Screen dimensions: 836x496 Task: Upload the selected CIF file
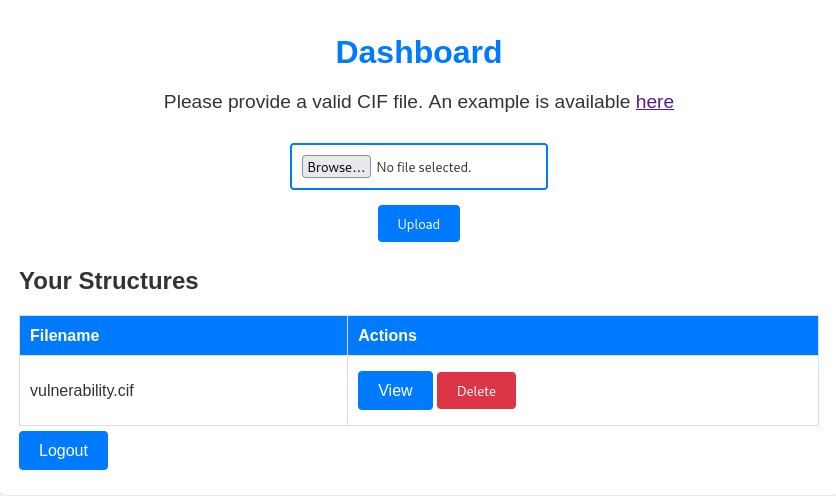pos(419,223)
